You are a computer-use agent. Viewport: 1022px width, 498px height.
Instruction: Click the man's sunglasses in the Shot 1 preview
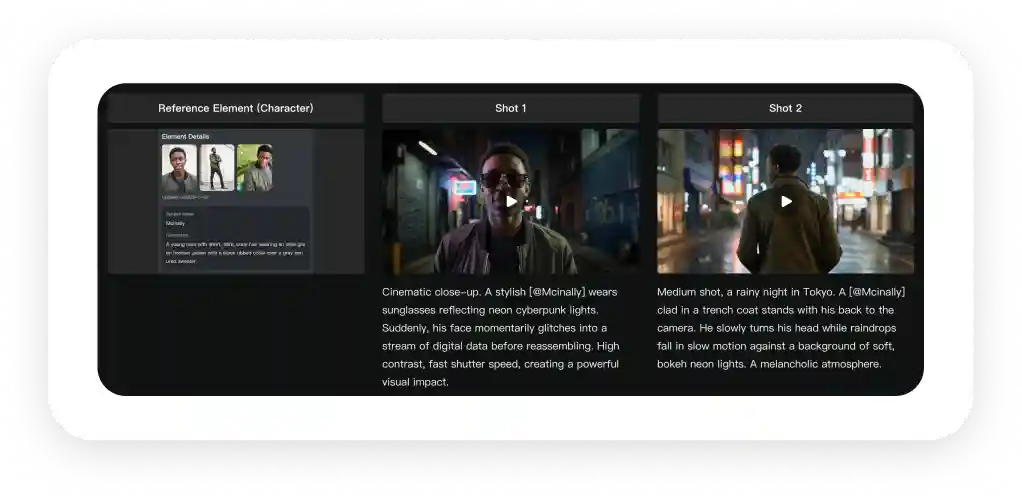click(x=504, y=180)
